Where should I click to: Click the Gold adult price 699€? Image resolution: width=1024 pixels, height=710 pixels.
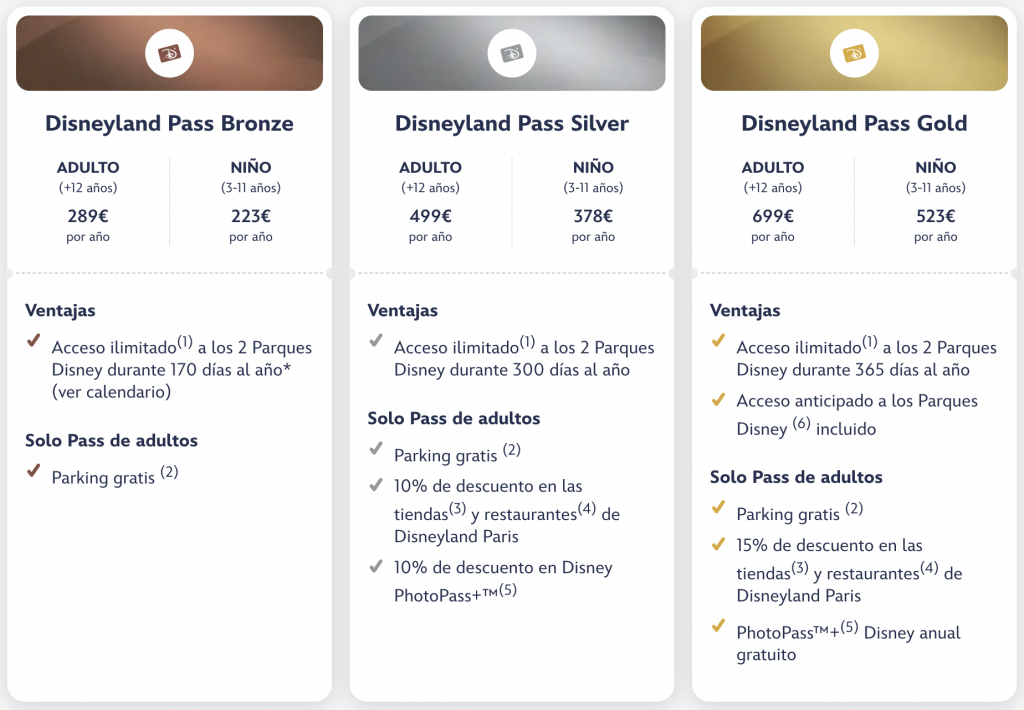(773, 215)
